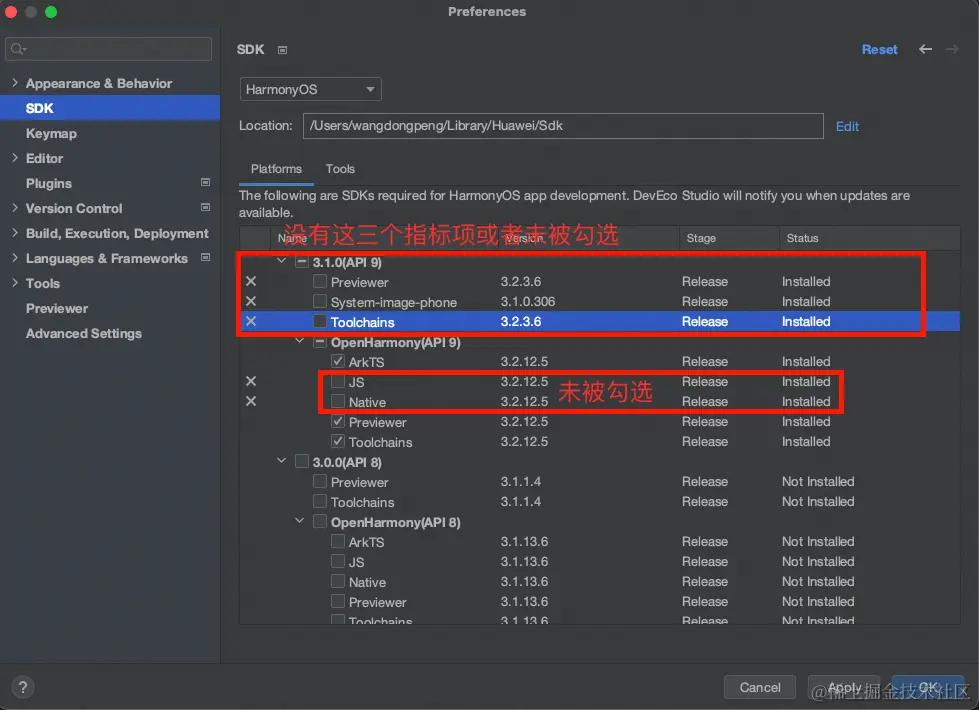Click the X mark beside the JS row
The height and width of the screenshot is (710, 979).
pyautogui.click(x=251, y=382)
